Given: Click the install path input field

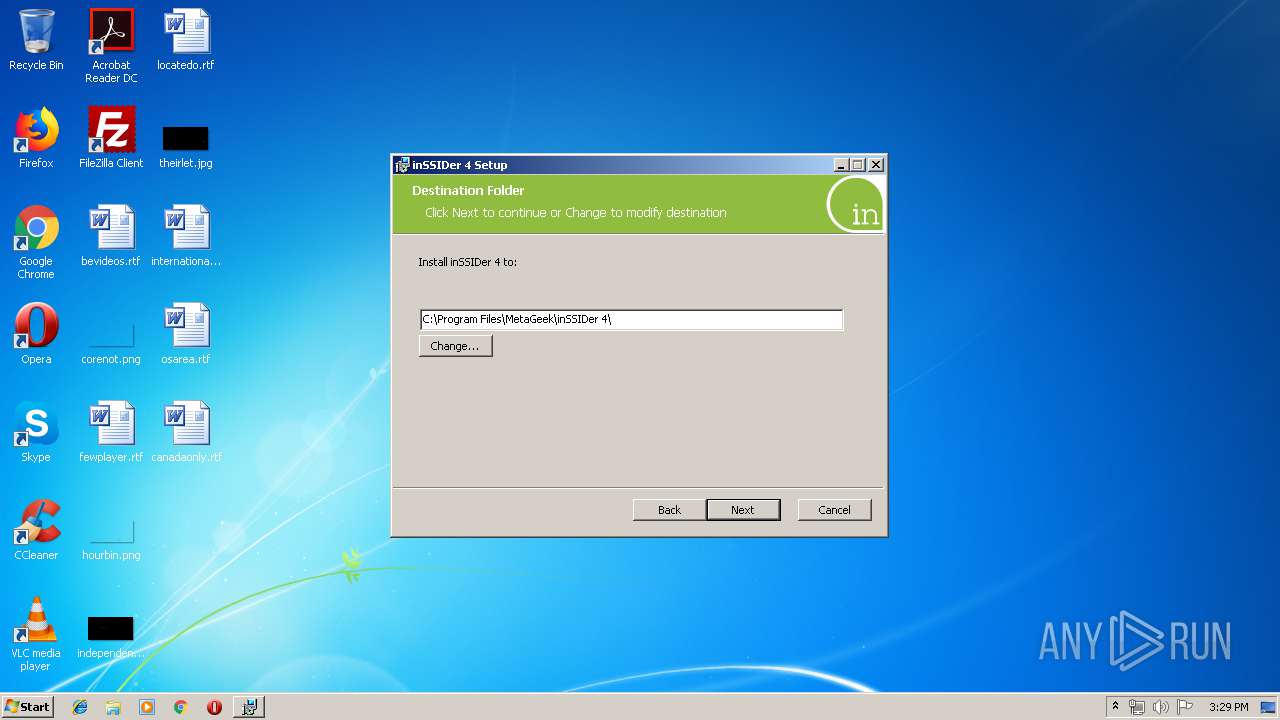Looking at the screenshot, I should coord(631,319).
